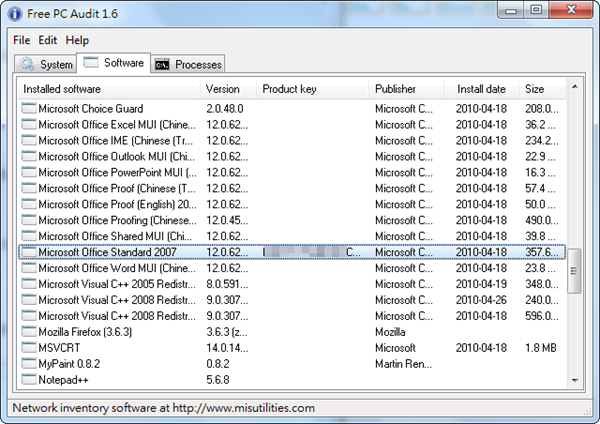Click the Software tab window icon
This screenshot has width=600, height=424.
click(91, 62)
